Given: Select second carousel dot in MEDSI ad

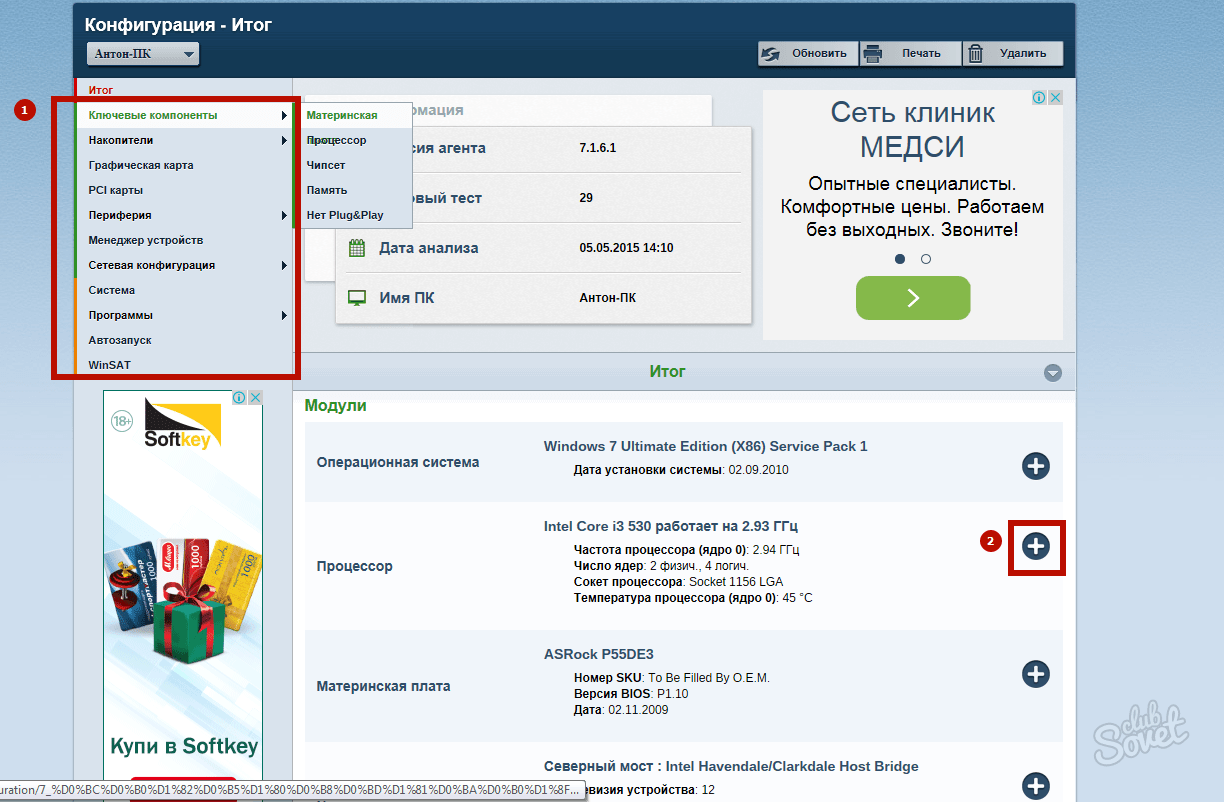Looking at the screenshot, I should 926,259.
